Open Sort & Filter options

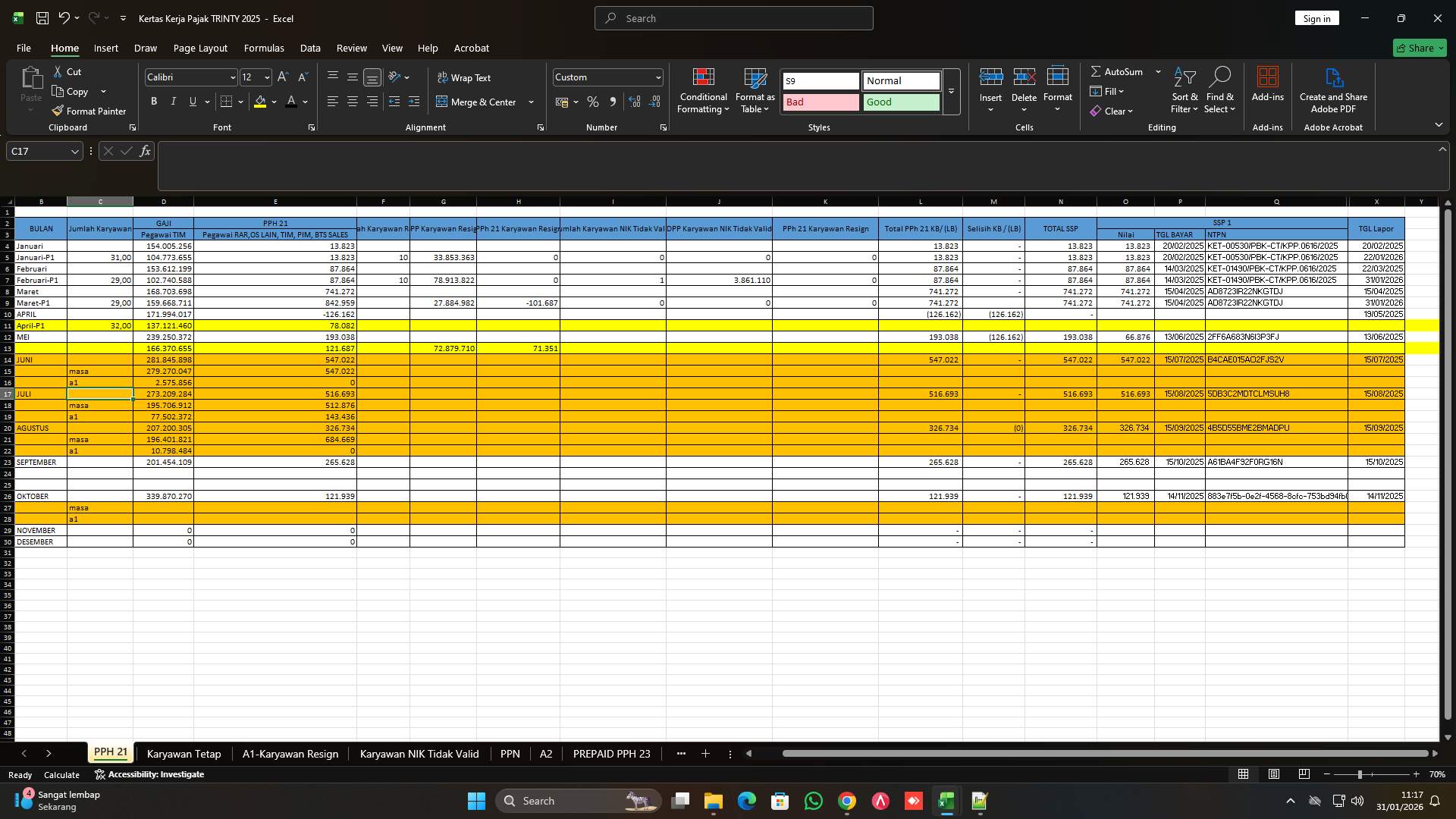pos(1184,91)
